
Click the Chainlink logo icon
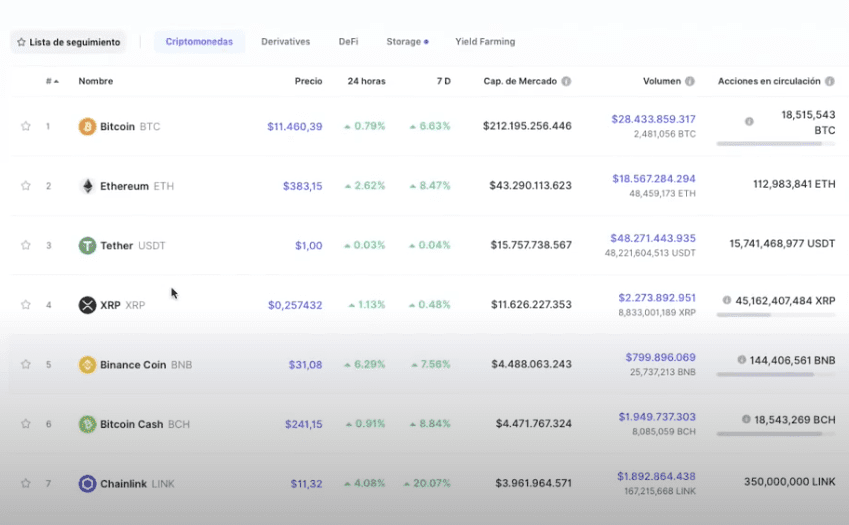87,483
